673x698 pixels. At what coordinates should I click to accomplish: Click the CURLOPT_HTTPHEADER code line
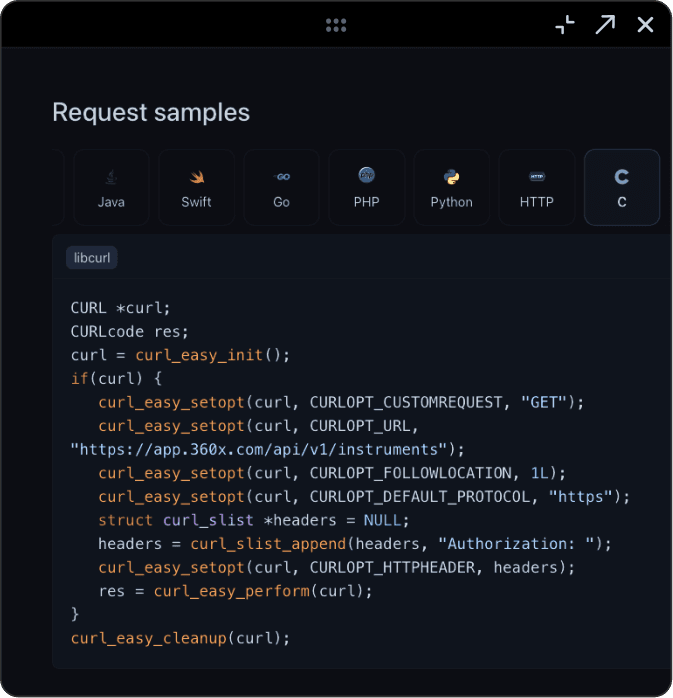coord(336,568)
